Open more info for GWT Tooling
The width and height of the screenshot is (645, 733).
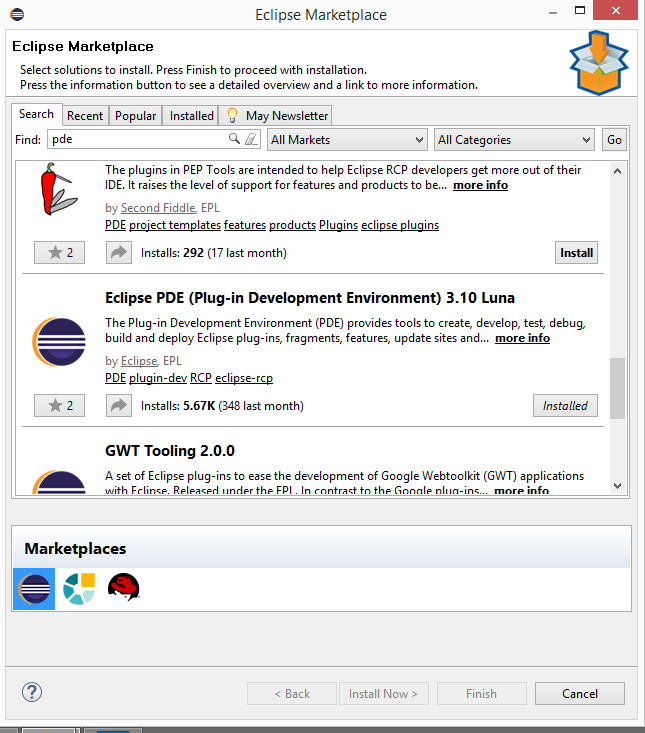pyautogui.click(x=522, y=490)
